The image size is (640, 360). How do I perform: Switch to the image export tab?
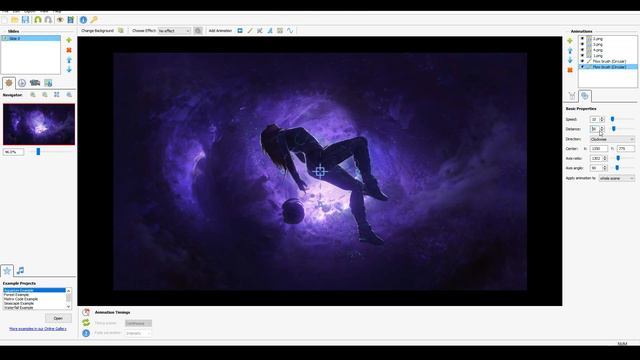48,83
